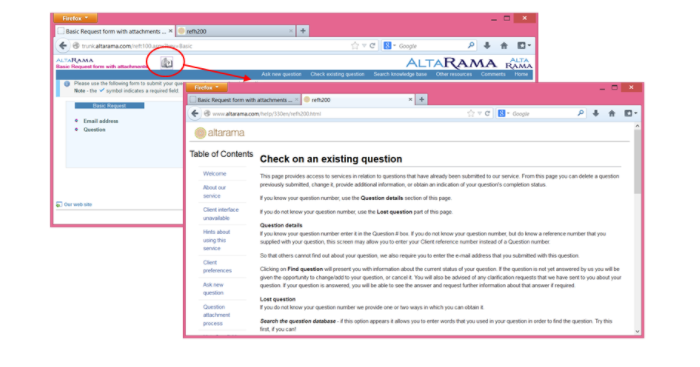Open URL history dropdown in back window
Image resolution: width=700 pixels, height=367 pixels.
pyautogui.click(x=364, y=46)
